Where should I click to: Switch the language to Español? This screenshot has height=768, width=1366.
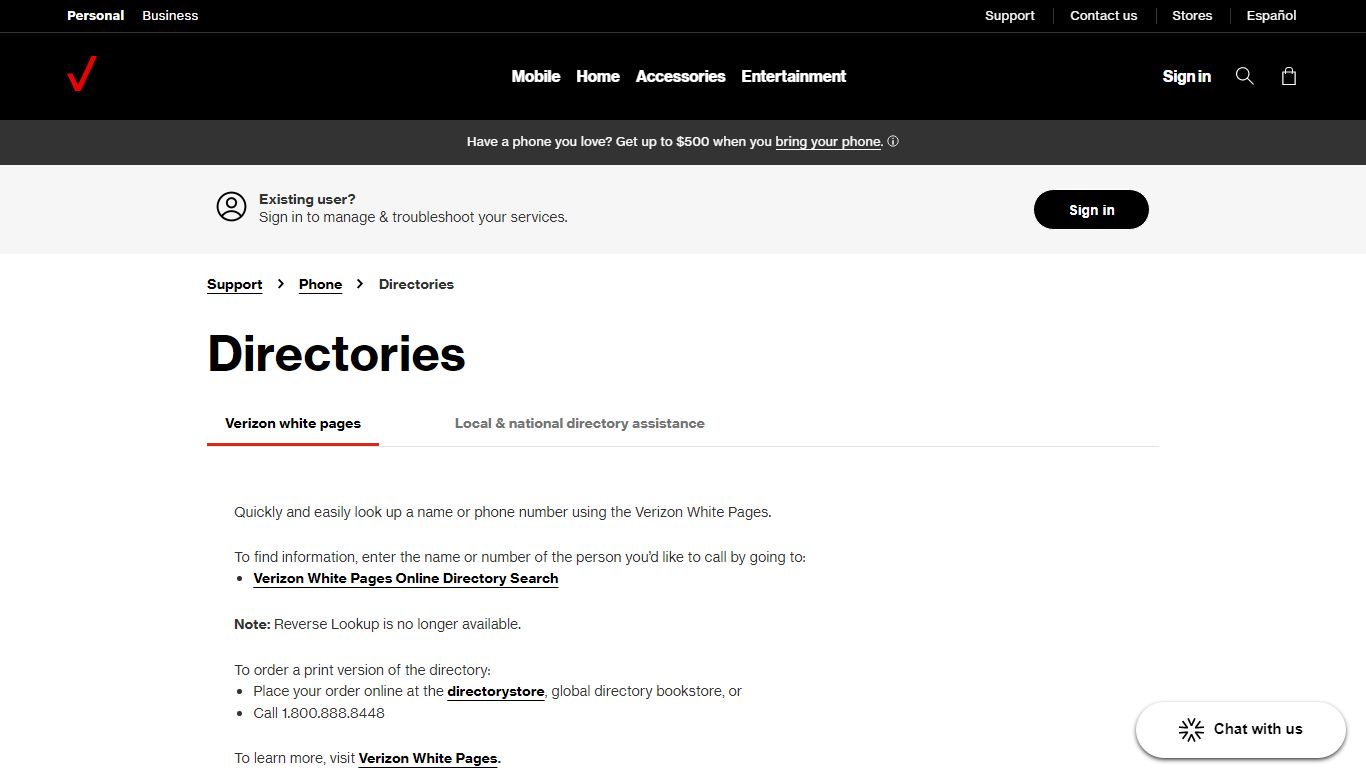pyautogui.click(x=1271, y=16)
